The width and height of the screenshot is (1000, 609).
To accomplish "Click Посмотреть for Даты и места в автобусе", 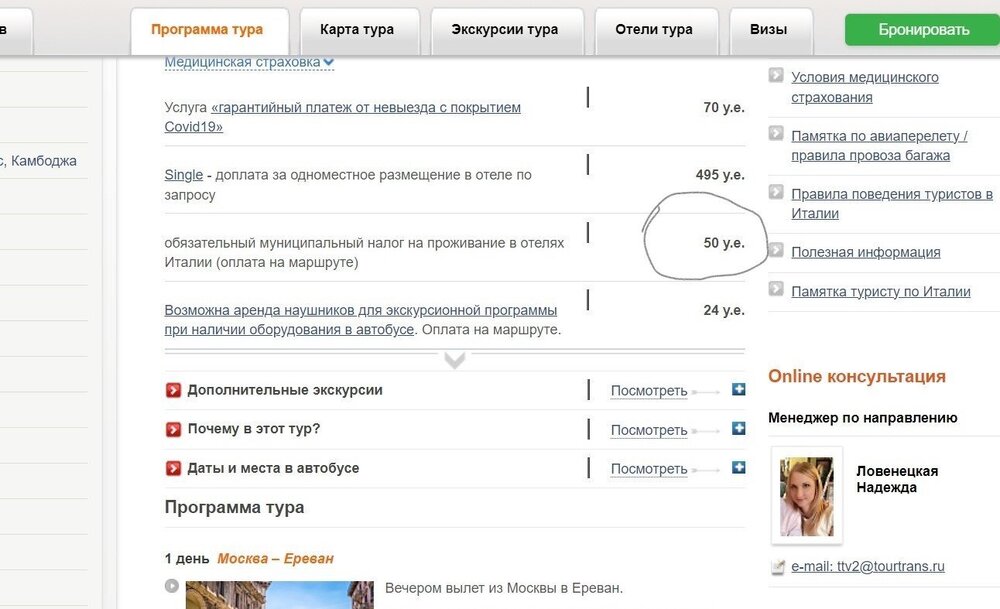I will click(x=649, y=469).
